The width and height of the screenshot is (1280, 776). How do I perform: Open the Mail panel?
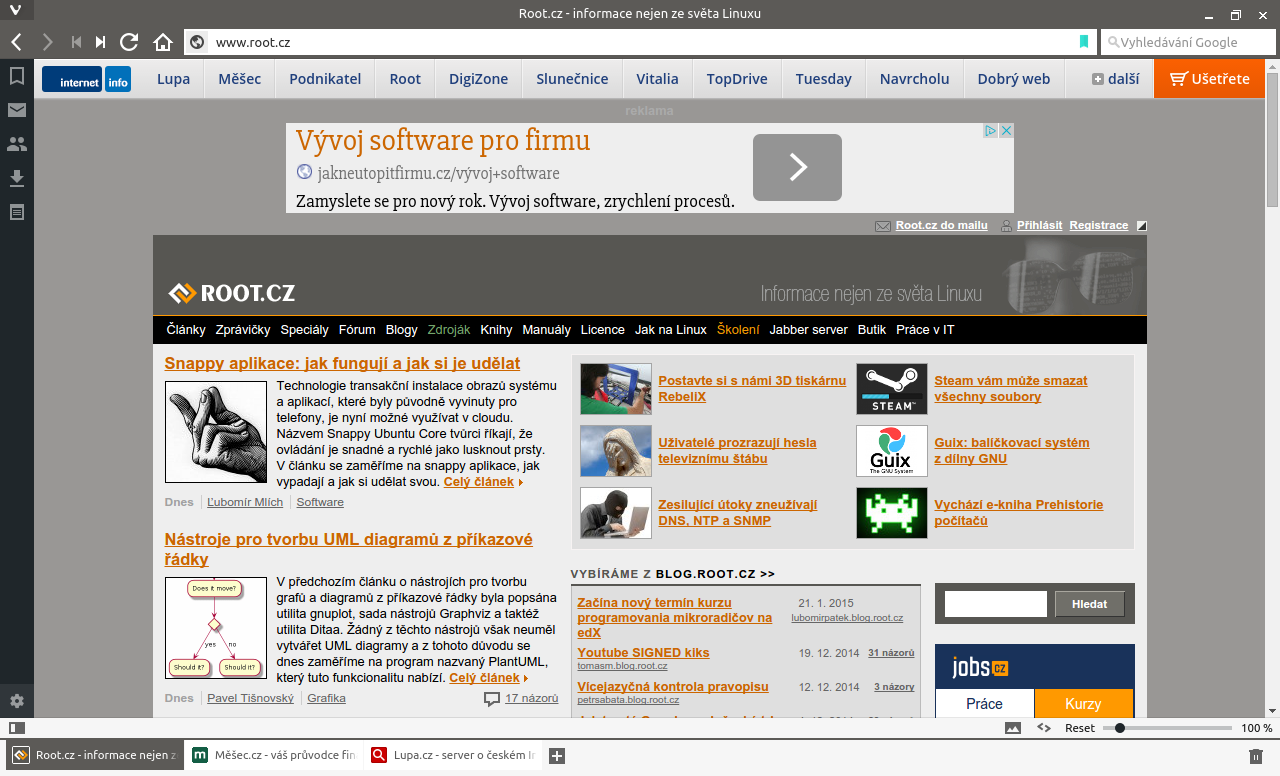[x=16, y=110]
